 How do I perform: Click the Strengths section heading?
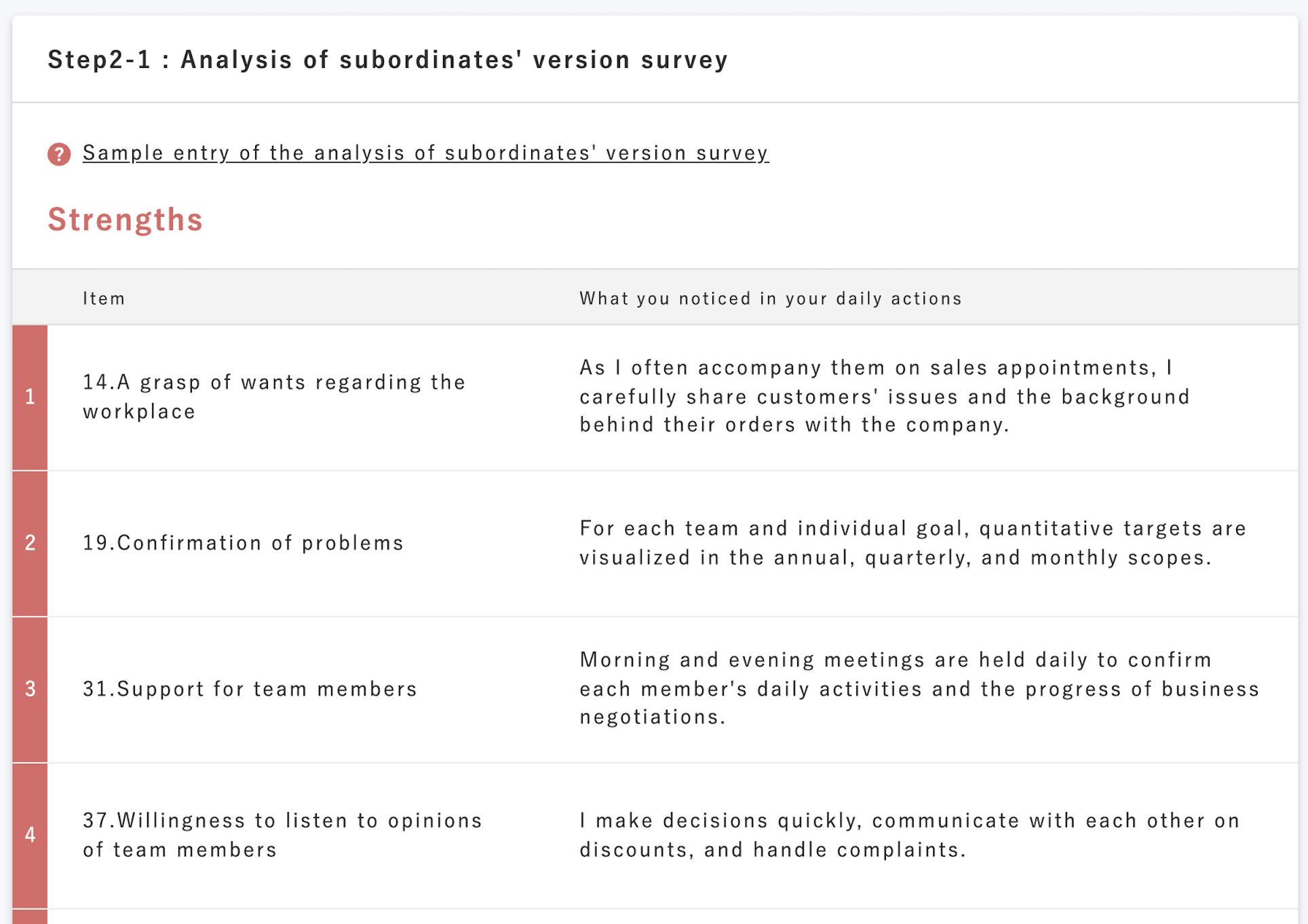pos(125,220)
